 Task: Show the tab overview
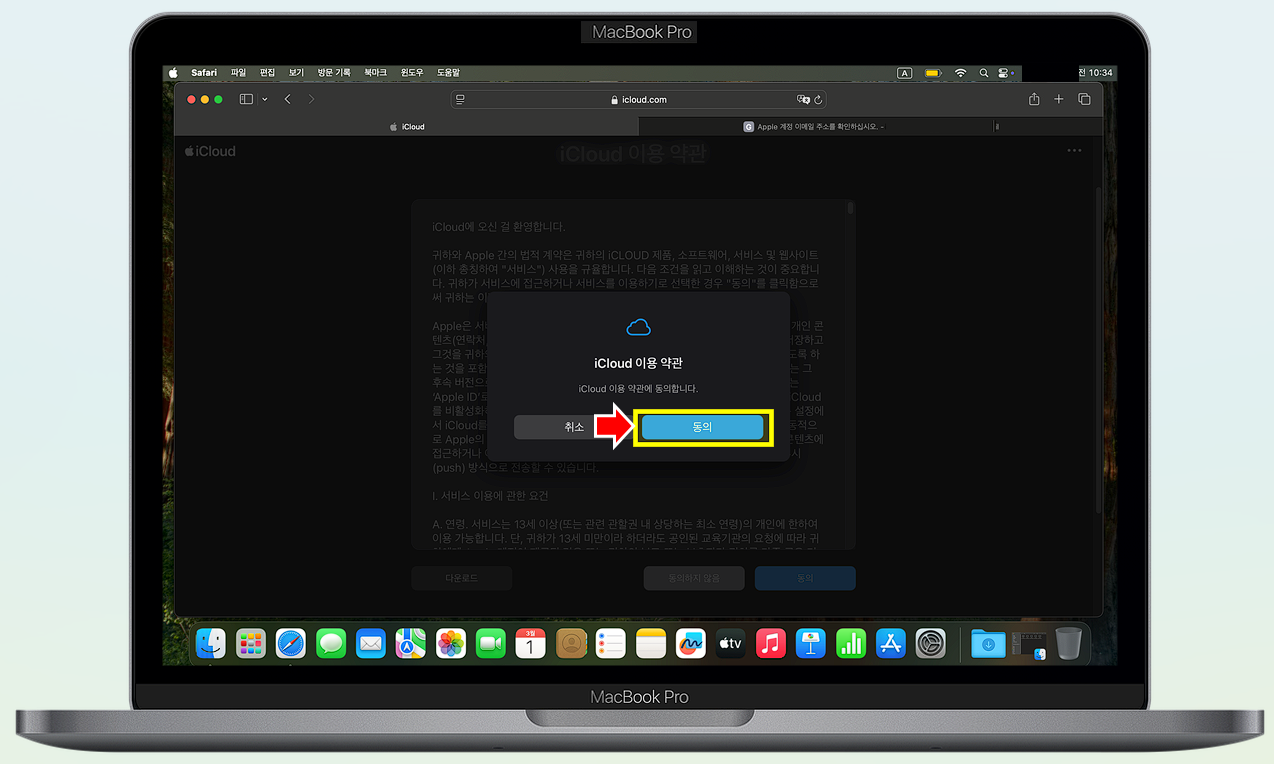point(1084,99)
